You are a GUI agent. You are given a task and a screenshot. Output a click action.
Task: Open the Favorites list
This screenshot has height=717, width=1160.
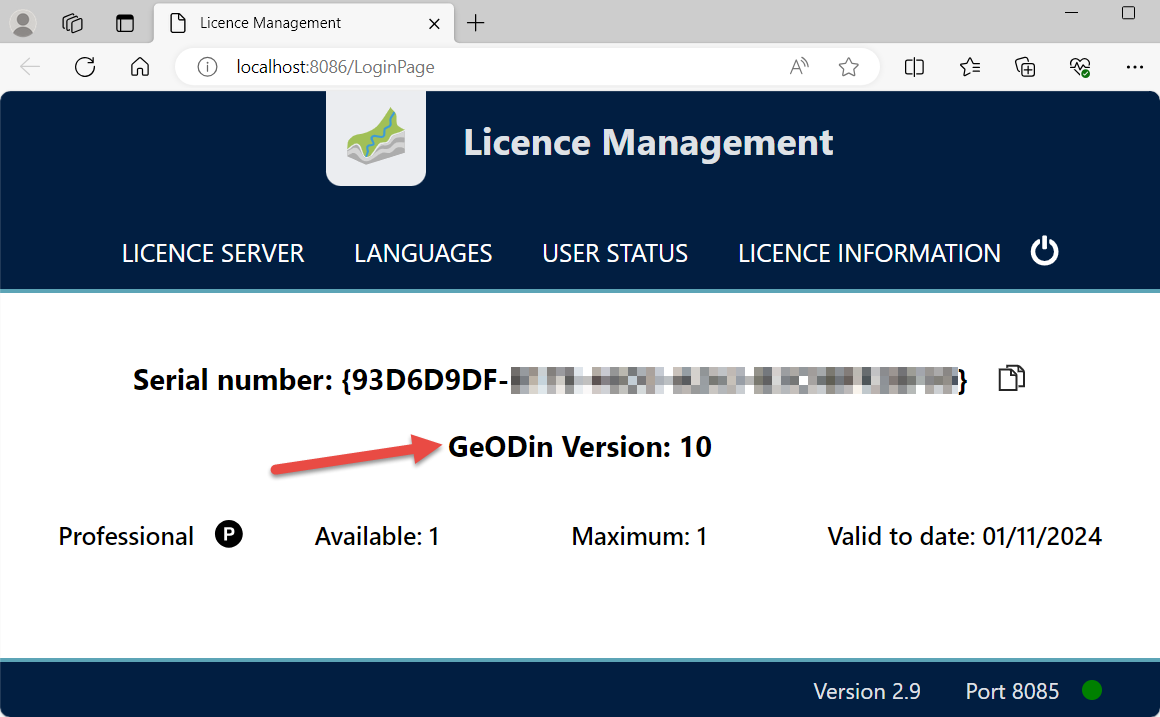970,67
